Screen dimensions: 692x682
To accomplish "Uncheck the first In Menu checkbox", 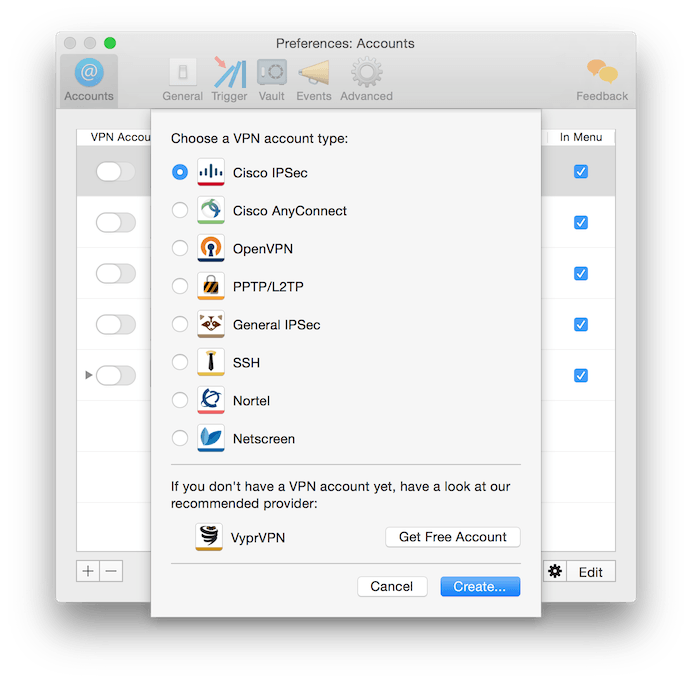I will [x=581, y=172].
